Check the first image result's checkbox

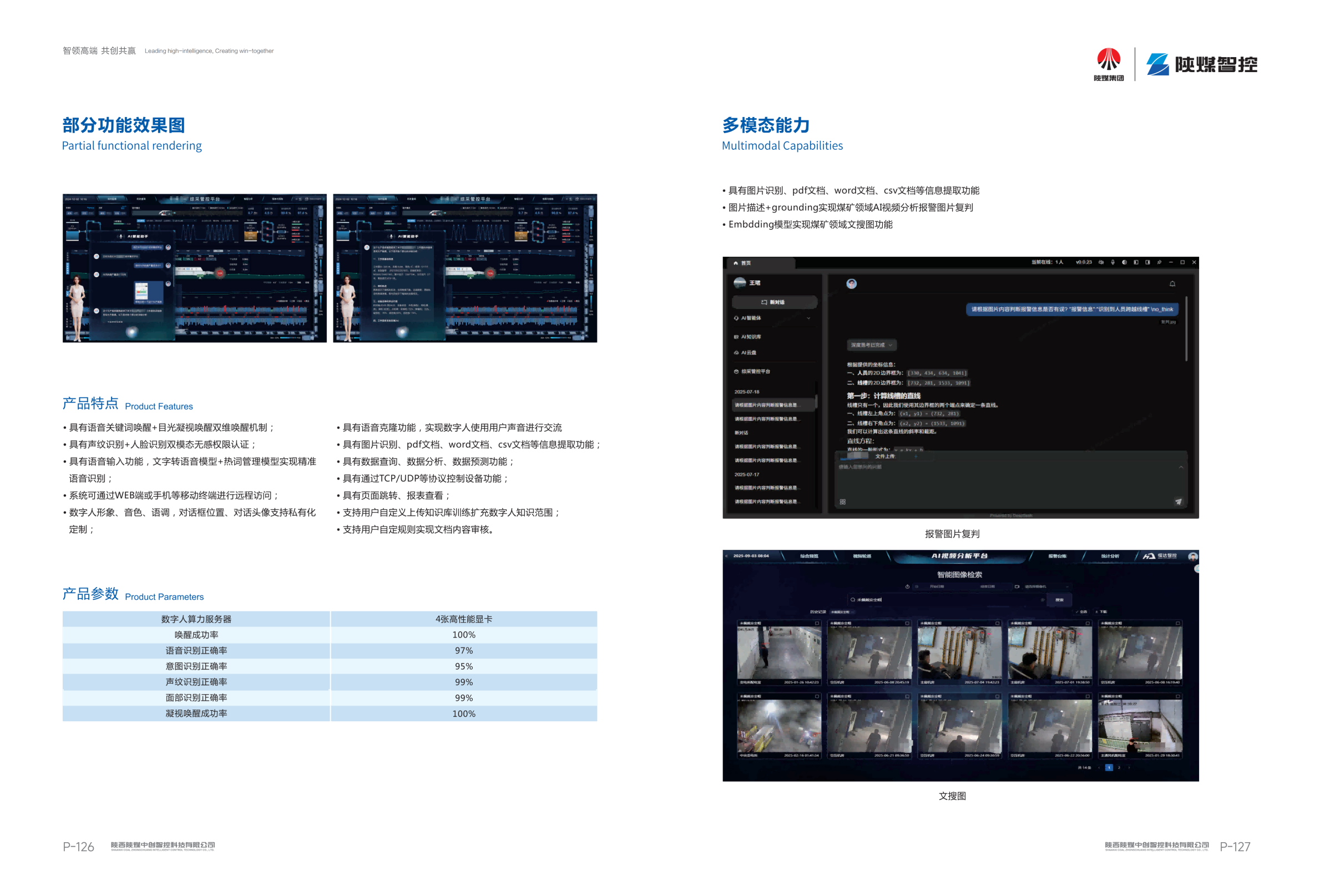[817, 624]
